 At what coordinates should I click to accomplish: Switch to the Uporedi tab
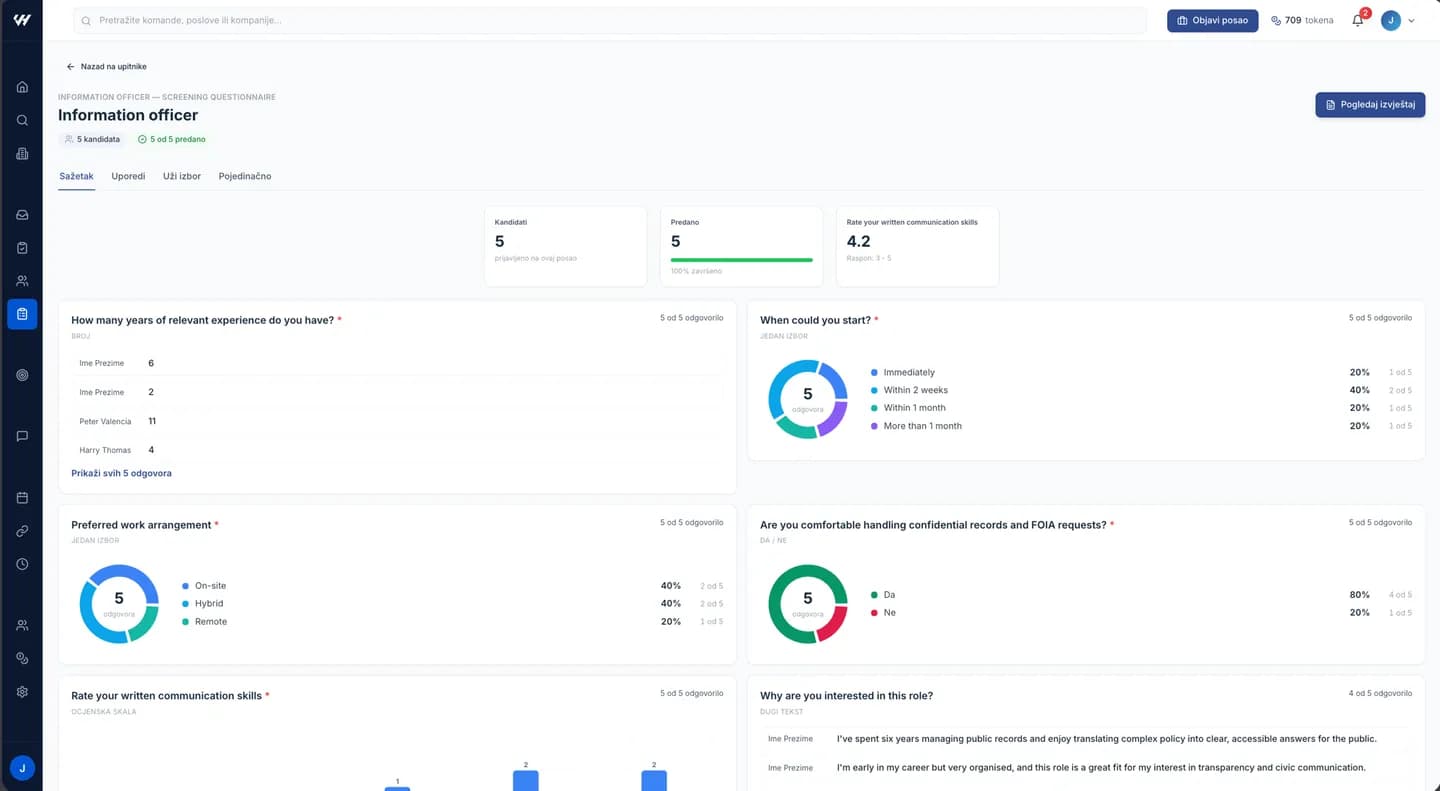click(128, 176)
